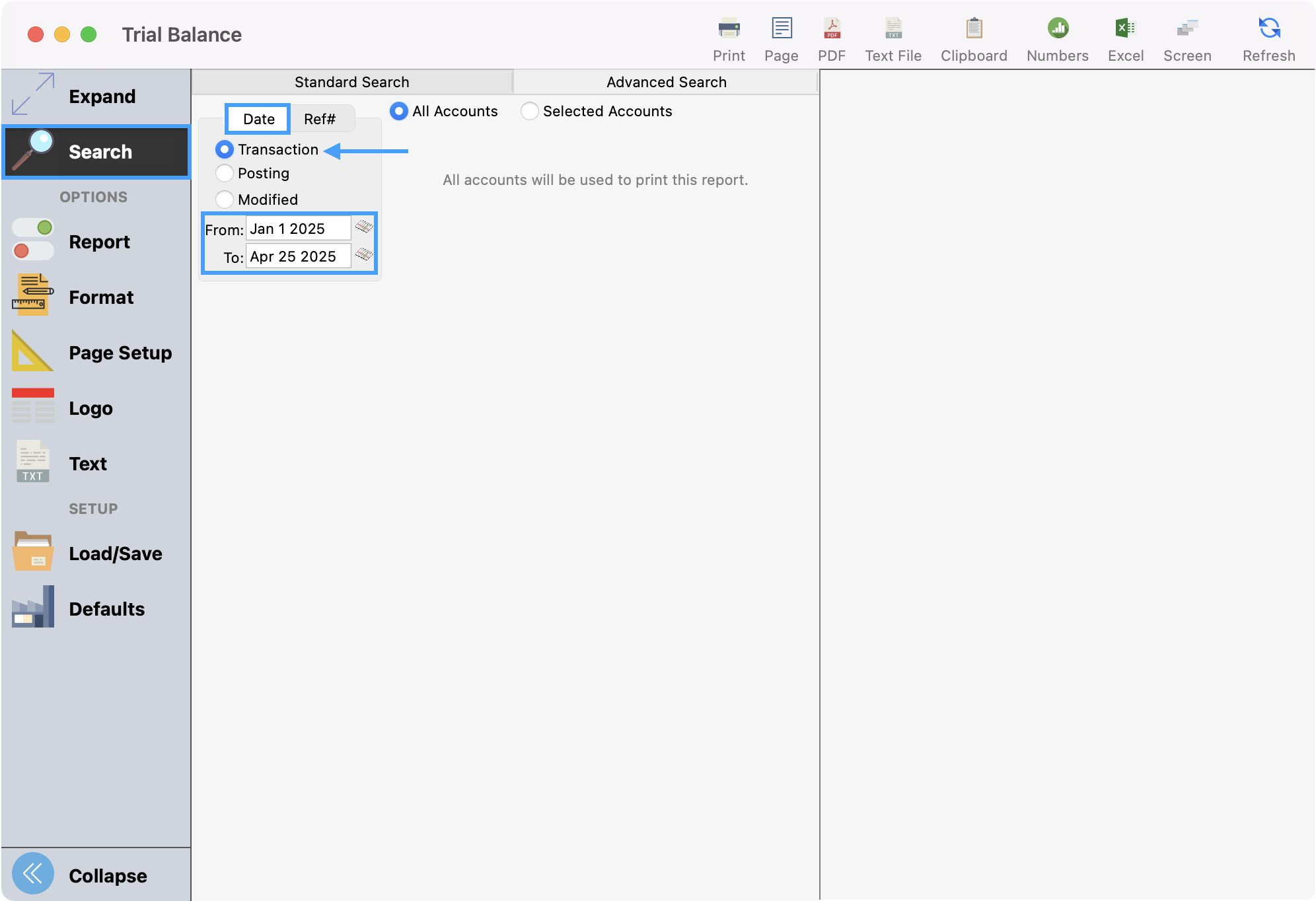
Task: Open calendar picker for To date
Action: (364, 255)
